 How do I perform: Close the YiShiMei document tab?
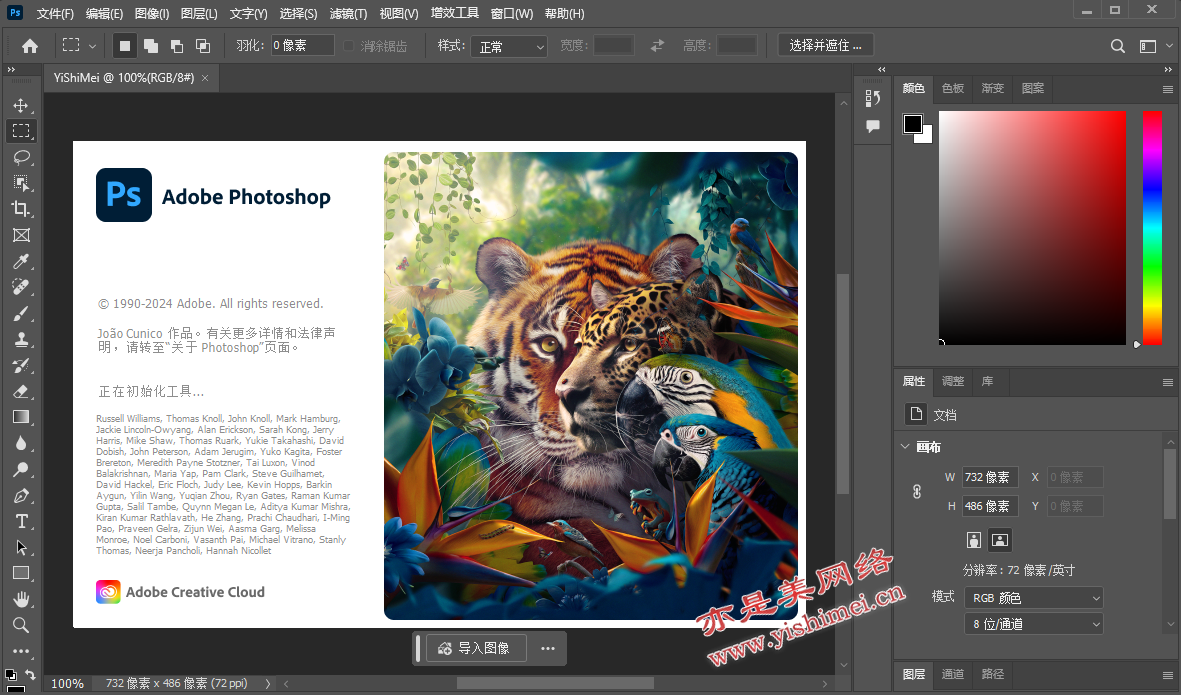[205, 78]
